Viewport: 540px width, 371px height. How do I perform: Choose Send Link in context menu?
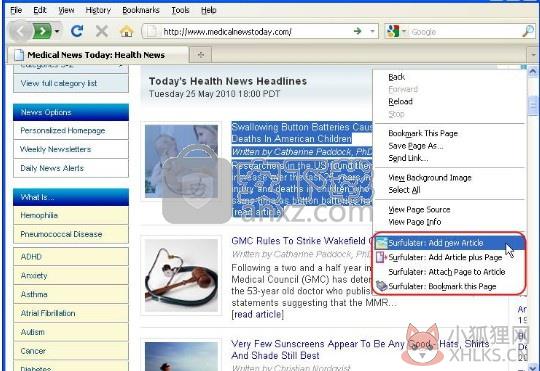(408, 158)
